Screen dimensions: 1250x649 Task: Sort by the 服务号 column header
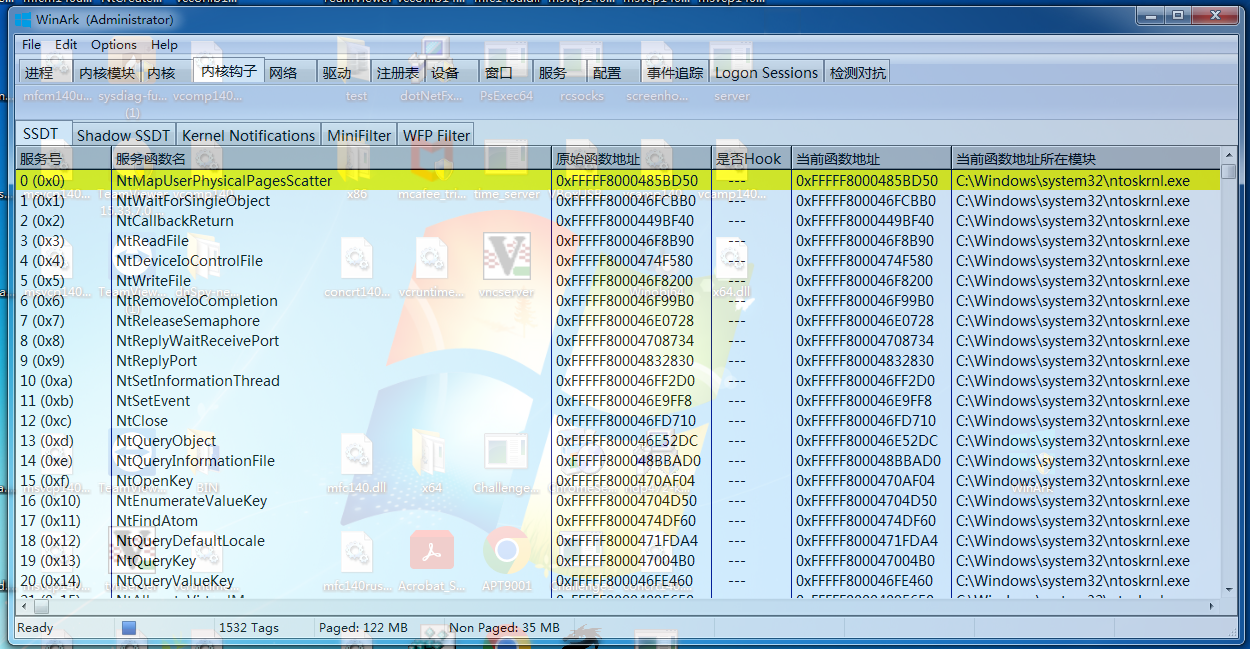63,158
